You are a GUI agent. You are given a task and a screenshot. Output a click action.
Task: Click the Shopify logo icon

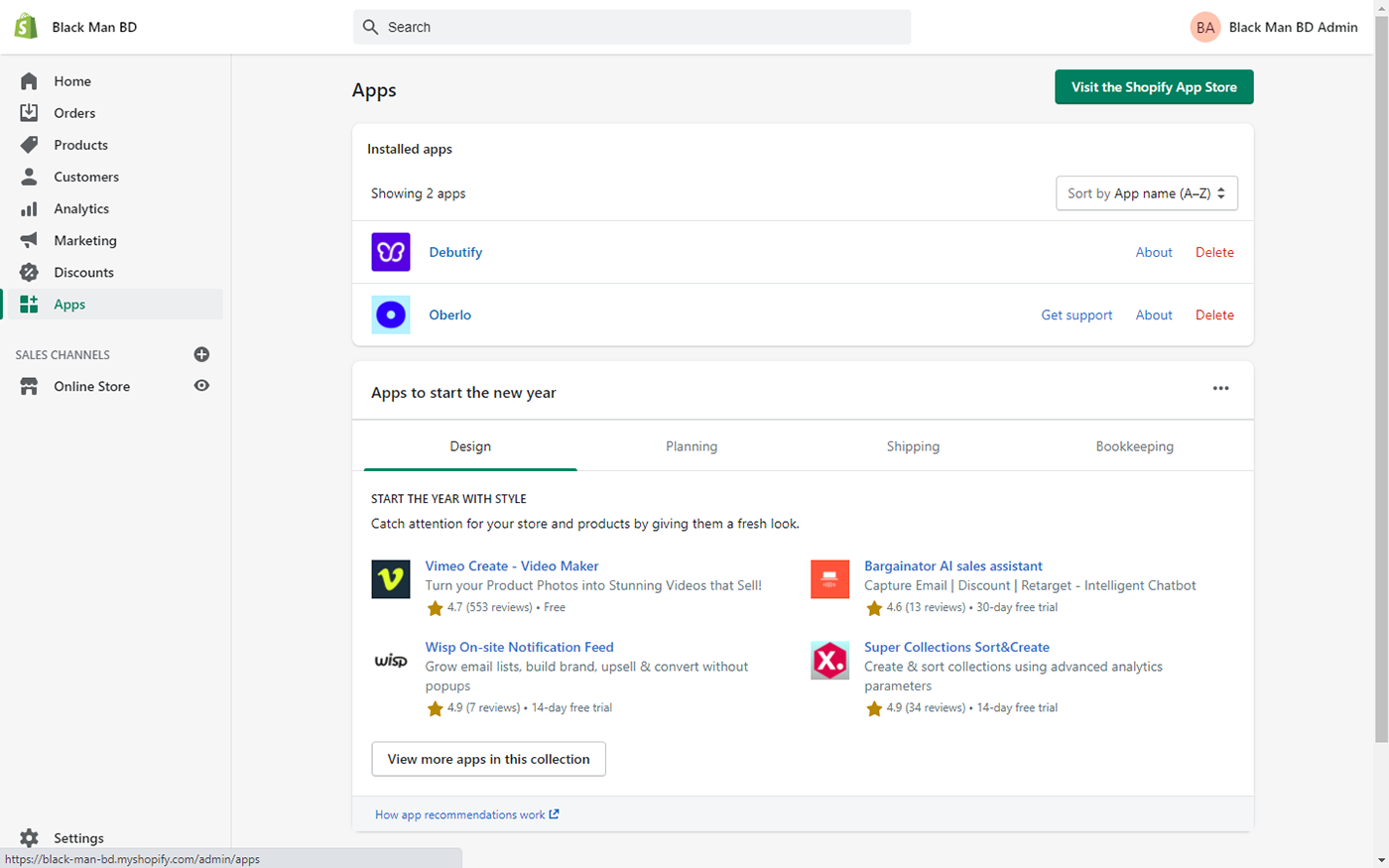tap(26, 27)
